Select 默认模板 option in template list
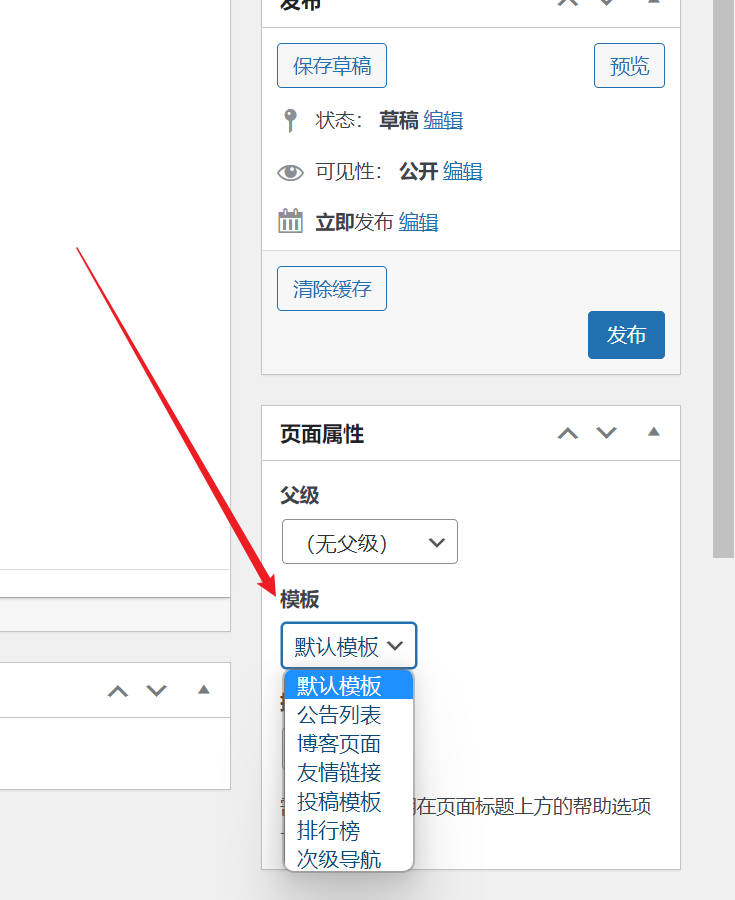 (339, 686)
